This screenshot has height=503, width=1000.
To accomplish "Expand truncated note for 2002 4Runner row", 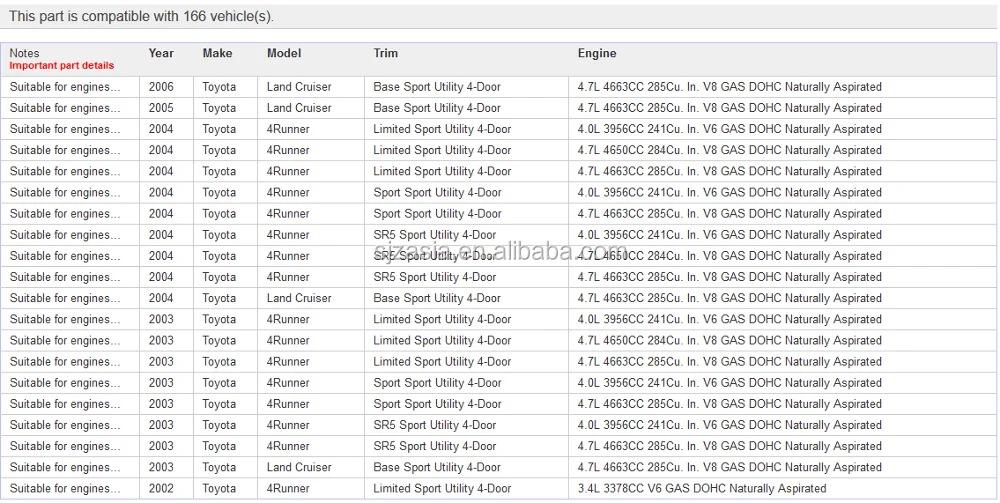I will [x=65, y=489].
